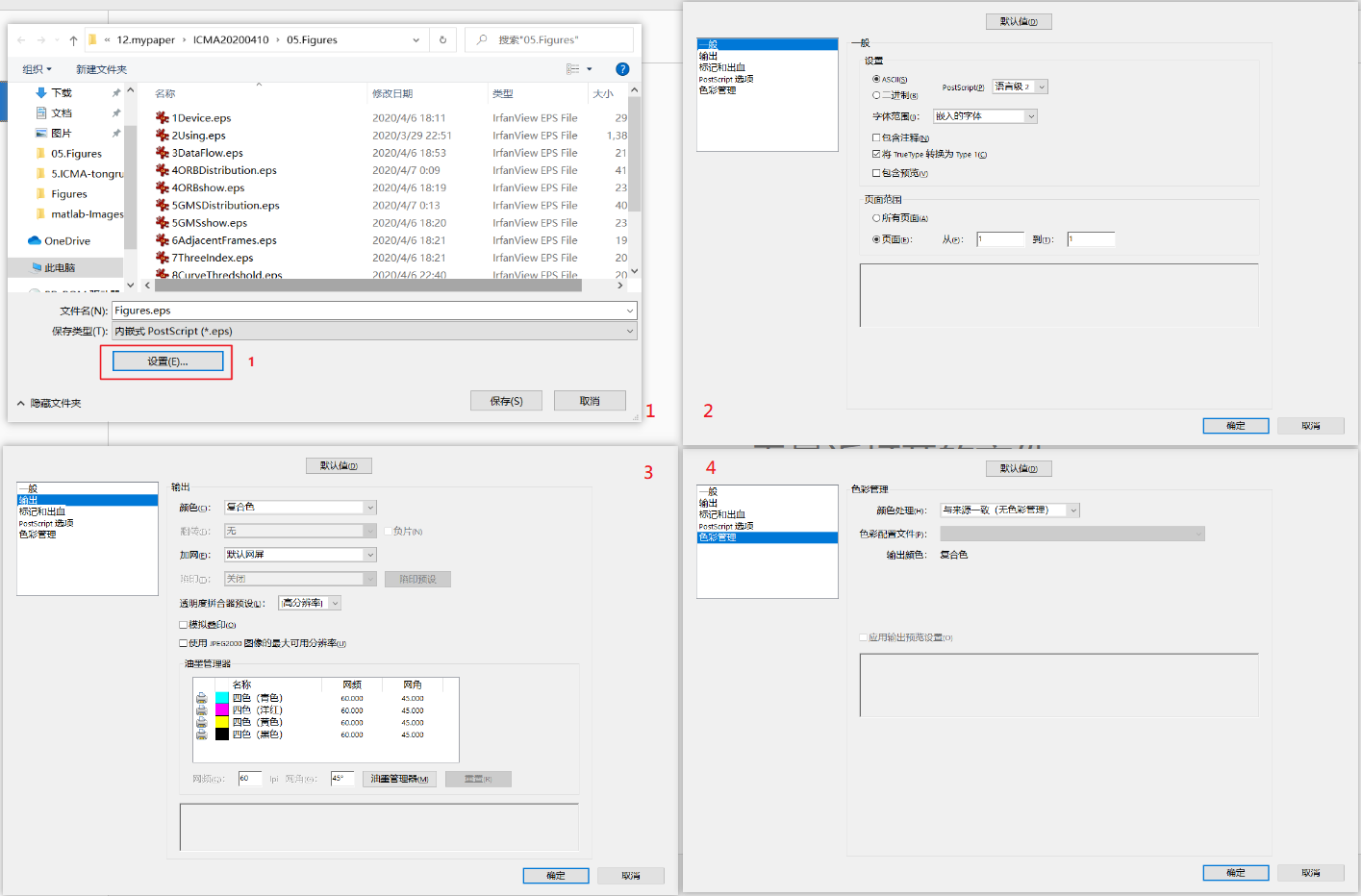
Task: Select 一般 in the 色彩管理 panel list
Action: tap(767, 491)
